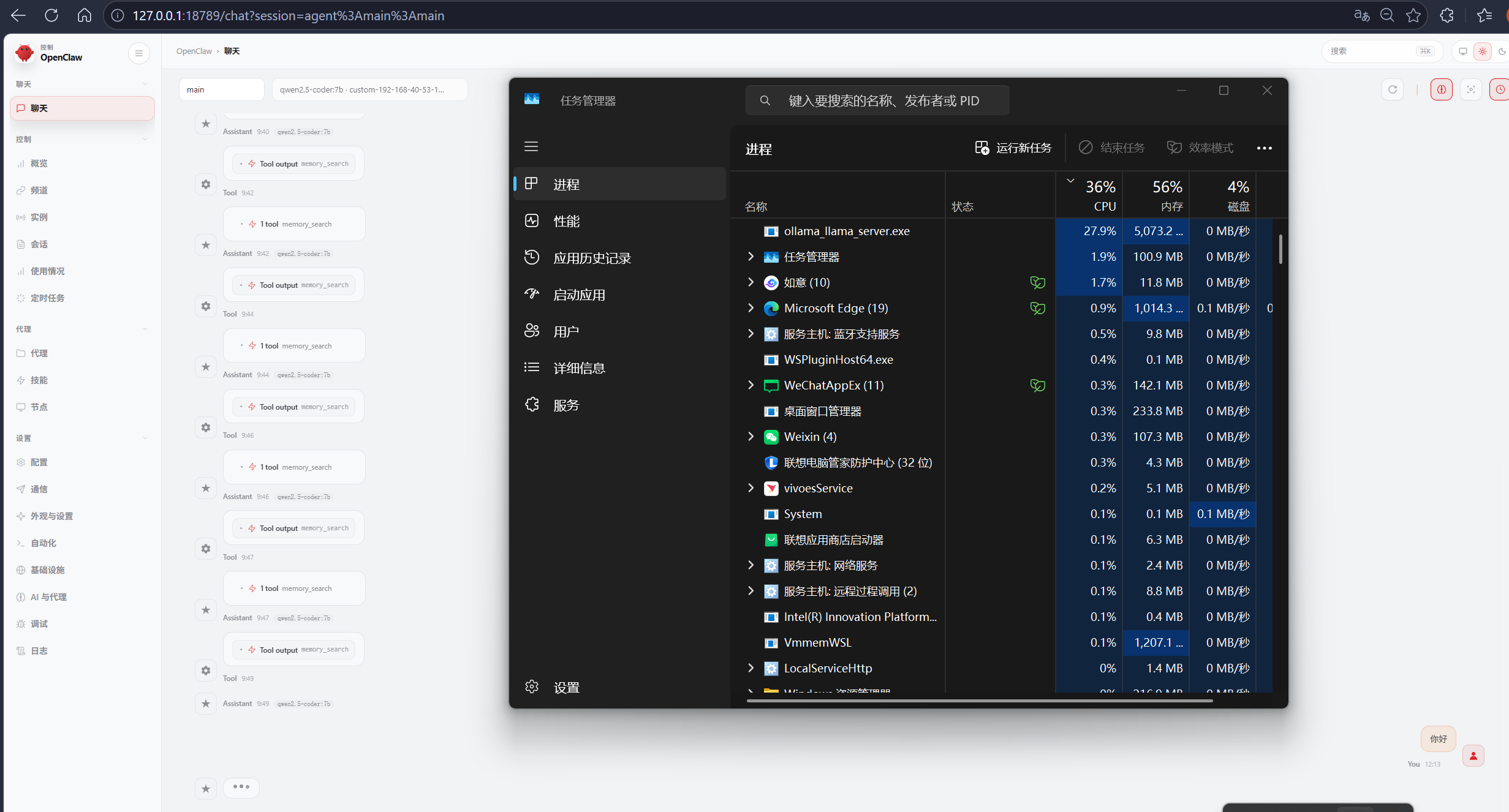Open the browser translate icon
Viewport: 1509px width, 812px height.
click(x=1361, y=15)
